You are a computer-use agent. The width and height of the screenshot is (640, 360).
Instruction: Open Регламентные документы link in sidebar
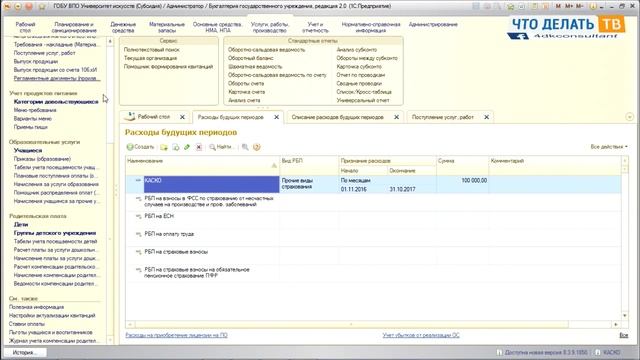[57, 78]
